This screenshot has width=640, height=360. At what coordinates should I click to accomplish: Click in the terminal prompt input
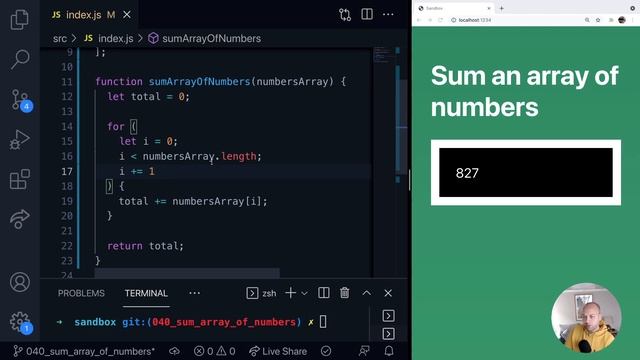point(323,322)
